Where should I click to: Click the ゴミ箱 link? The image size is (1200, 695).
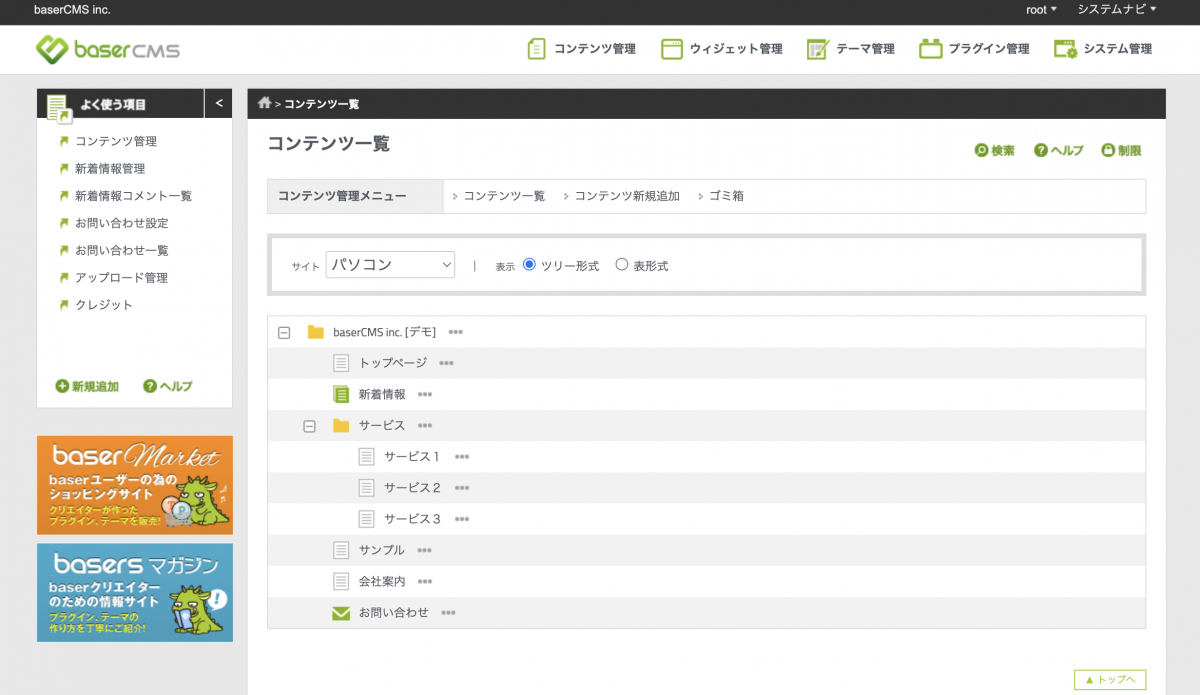coord(726,196)
